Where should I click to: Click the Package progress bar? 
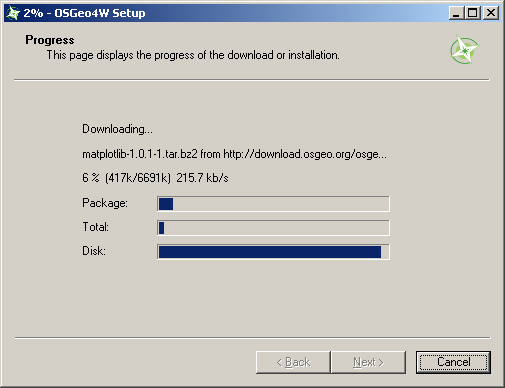[273, 204]
